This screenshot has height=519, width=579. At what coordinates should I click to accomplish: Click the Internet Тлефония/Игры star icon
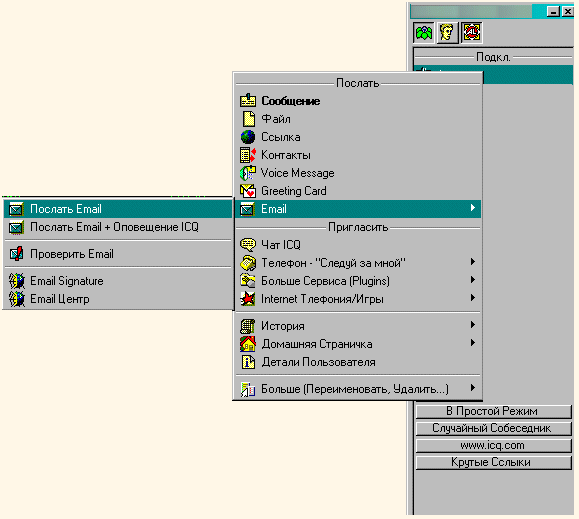(x=248, y=299)
